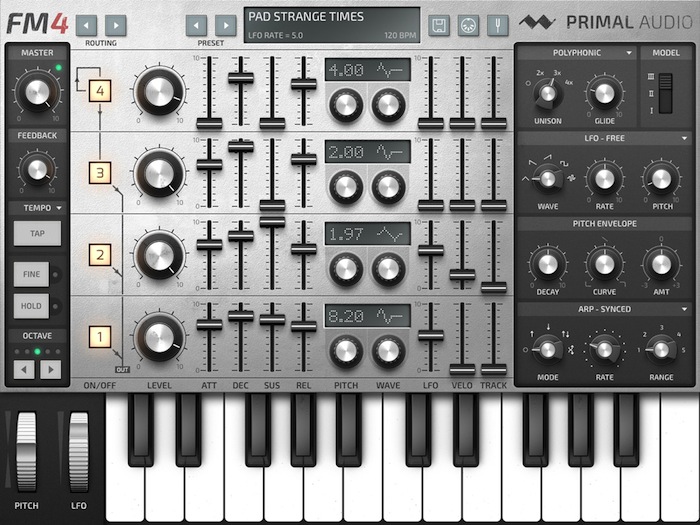Image resolution: width=700 pixels, height=525 pixels.
Task: Click operator 2 Wave knob
Action: click(x=388, y=269)
